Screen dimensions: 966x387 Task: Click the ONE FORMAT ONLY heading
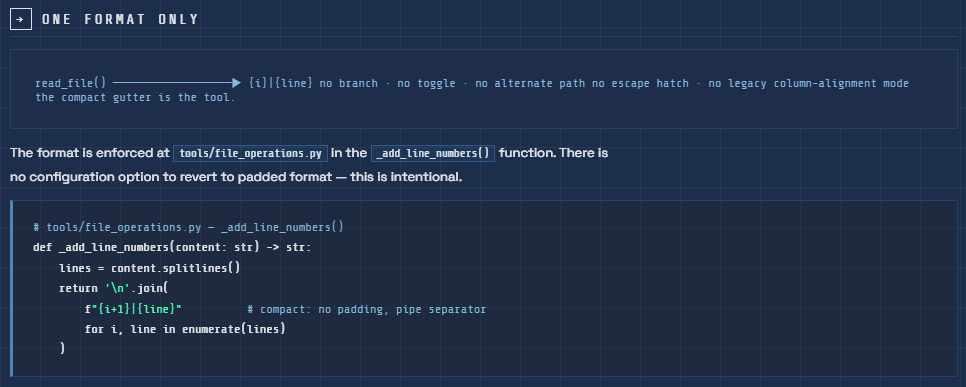tap(120, 19)
